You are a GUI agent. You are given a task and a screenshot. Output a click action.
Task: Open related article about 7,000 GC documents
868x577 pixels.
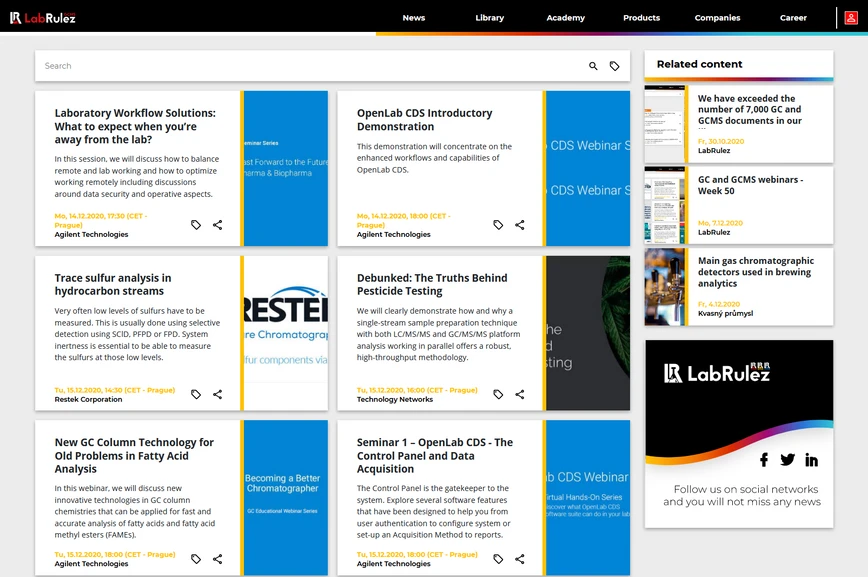coord(750,112)
